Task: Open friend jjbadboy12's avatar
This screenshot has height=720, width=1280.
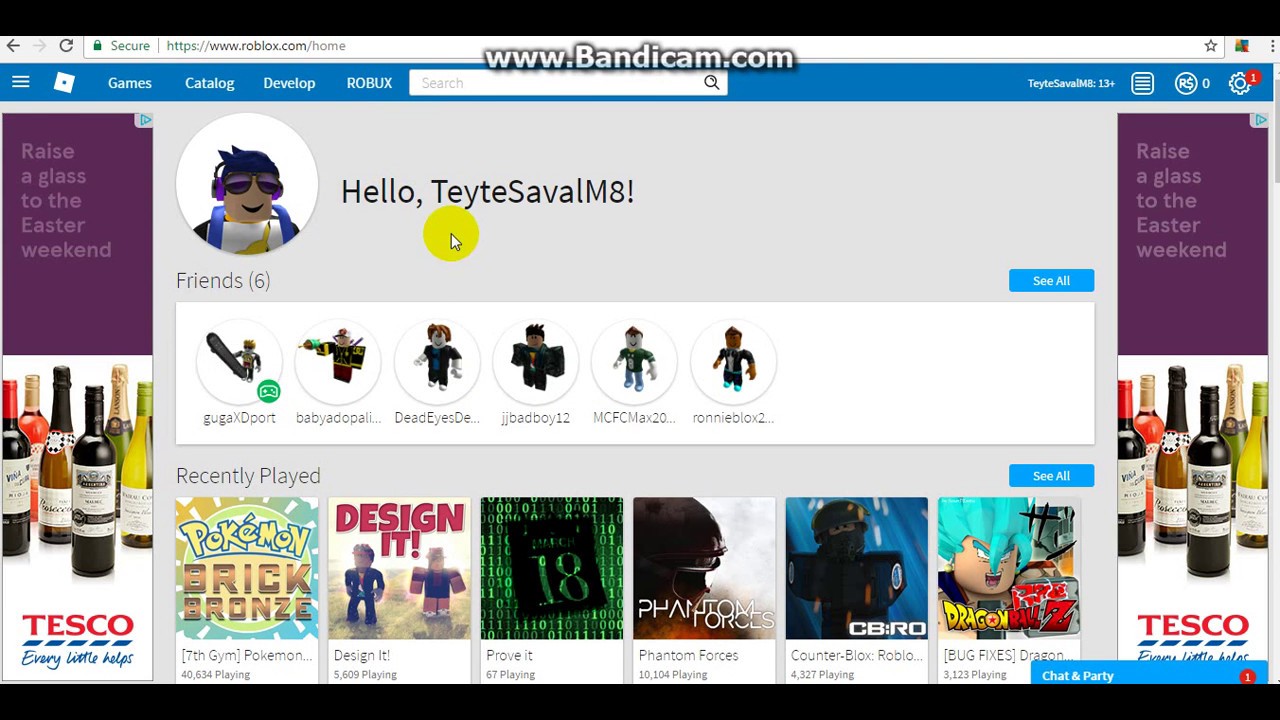Action: pyautogui.click(x=536, y=360)
